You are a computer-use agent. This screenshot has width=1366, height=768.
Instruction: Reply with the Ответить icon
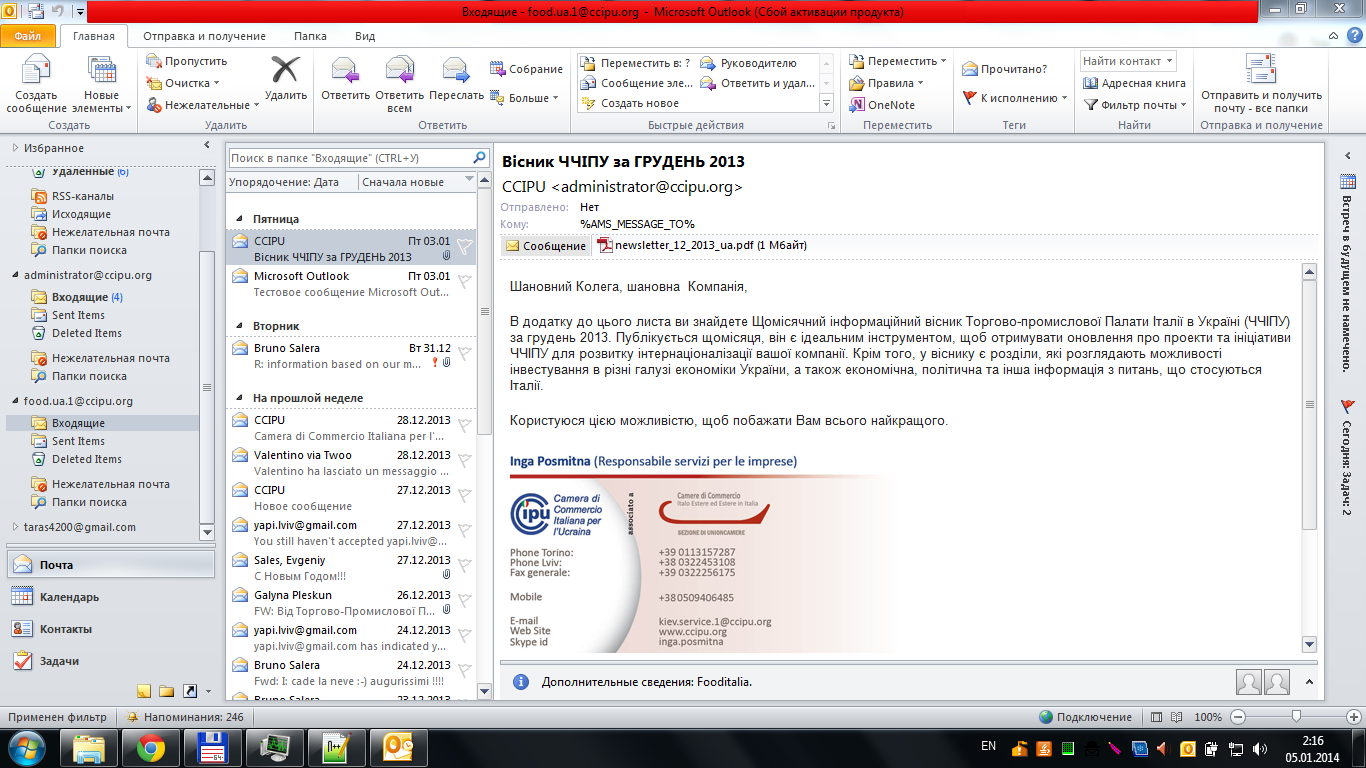pyautogui.click(x=345, y=71)
